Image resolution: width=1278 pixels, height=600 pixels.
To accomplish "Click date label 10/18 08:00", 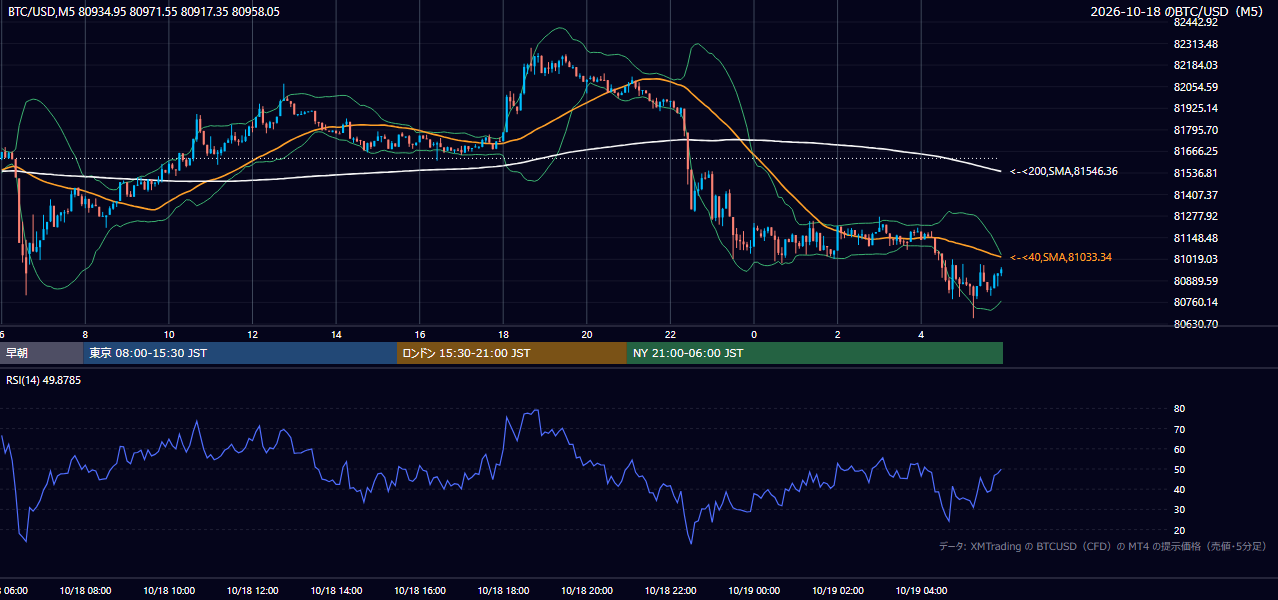I will tap(84, 591).
